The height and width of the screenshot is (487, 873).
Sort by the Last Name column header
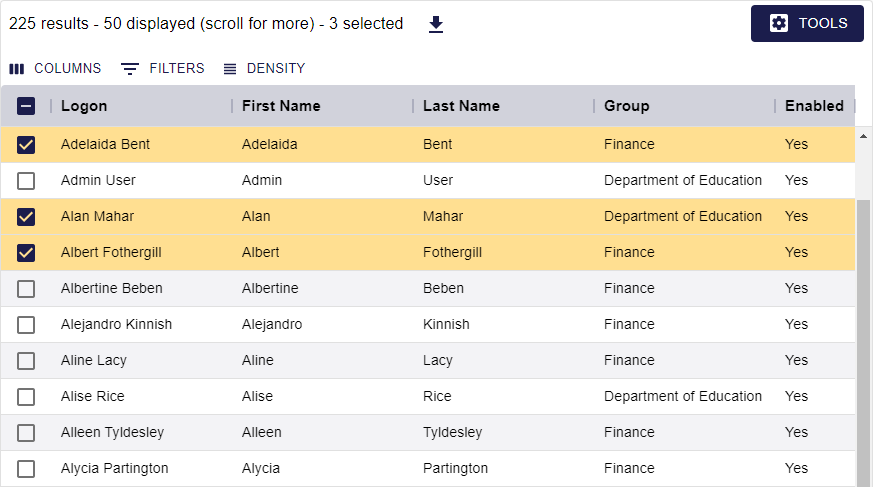click(x=461, y=106)
